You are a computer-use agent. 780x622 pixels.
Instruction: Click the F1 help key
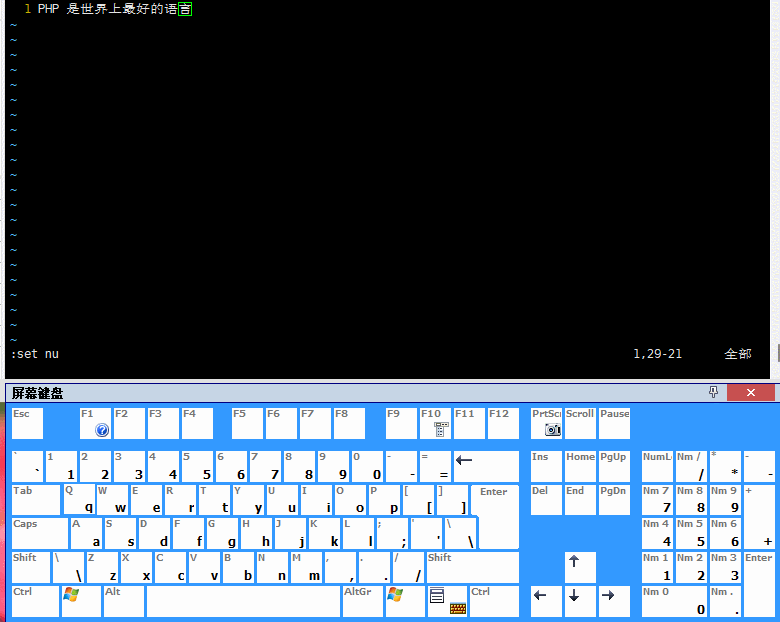(95, 423)
